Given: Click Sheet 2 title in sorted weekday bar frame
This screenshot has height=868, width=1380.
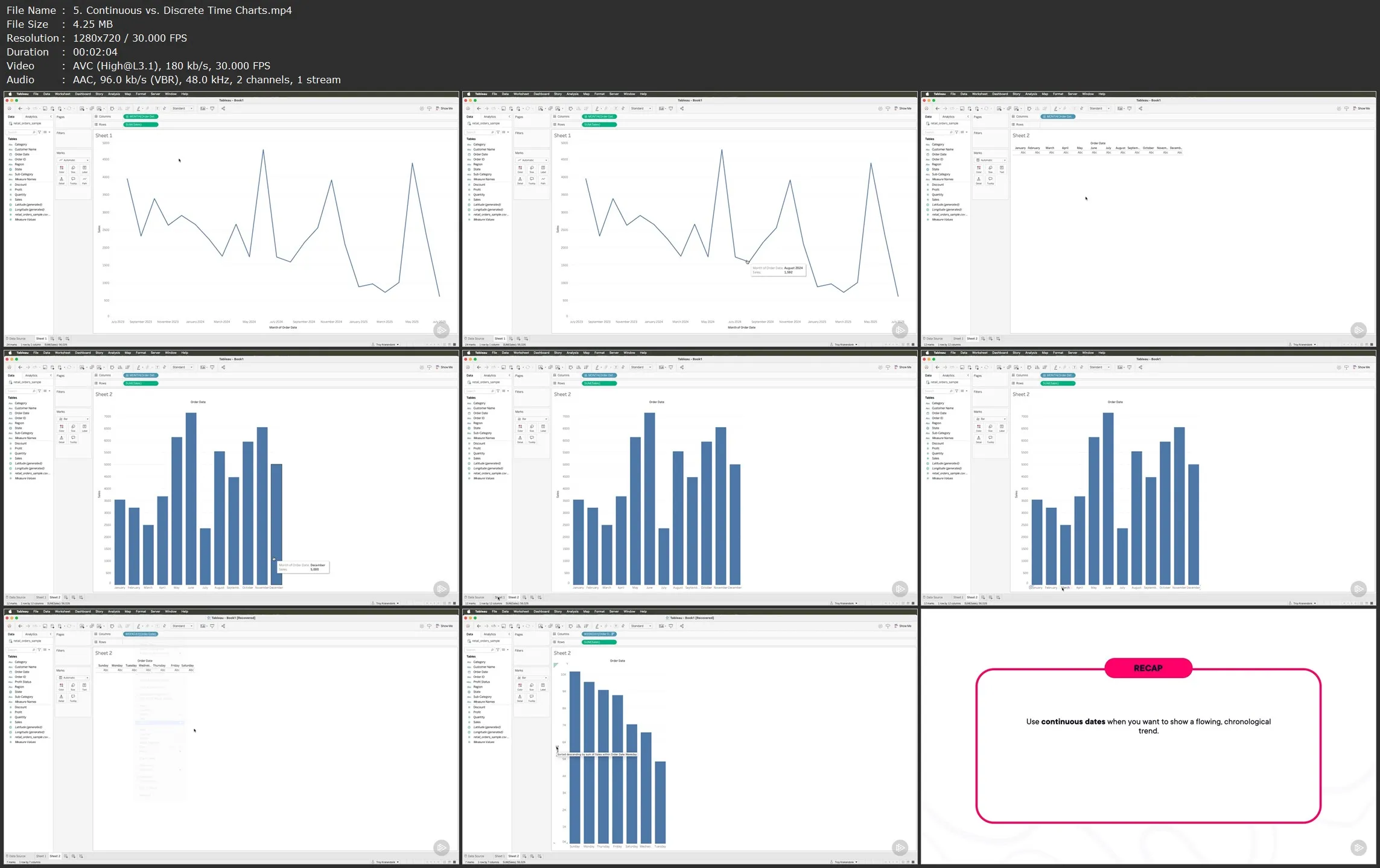Looking at the screenshot, I should point(562,653).
